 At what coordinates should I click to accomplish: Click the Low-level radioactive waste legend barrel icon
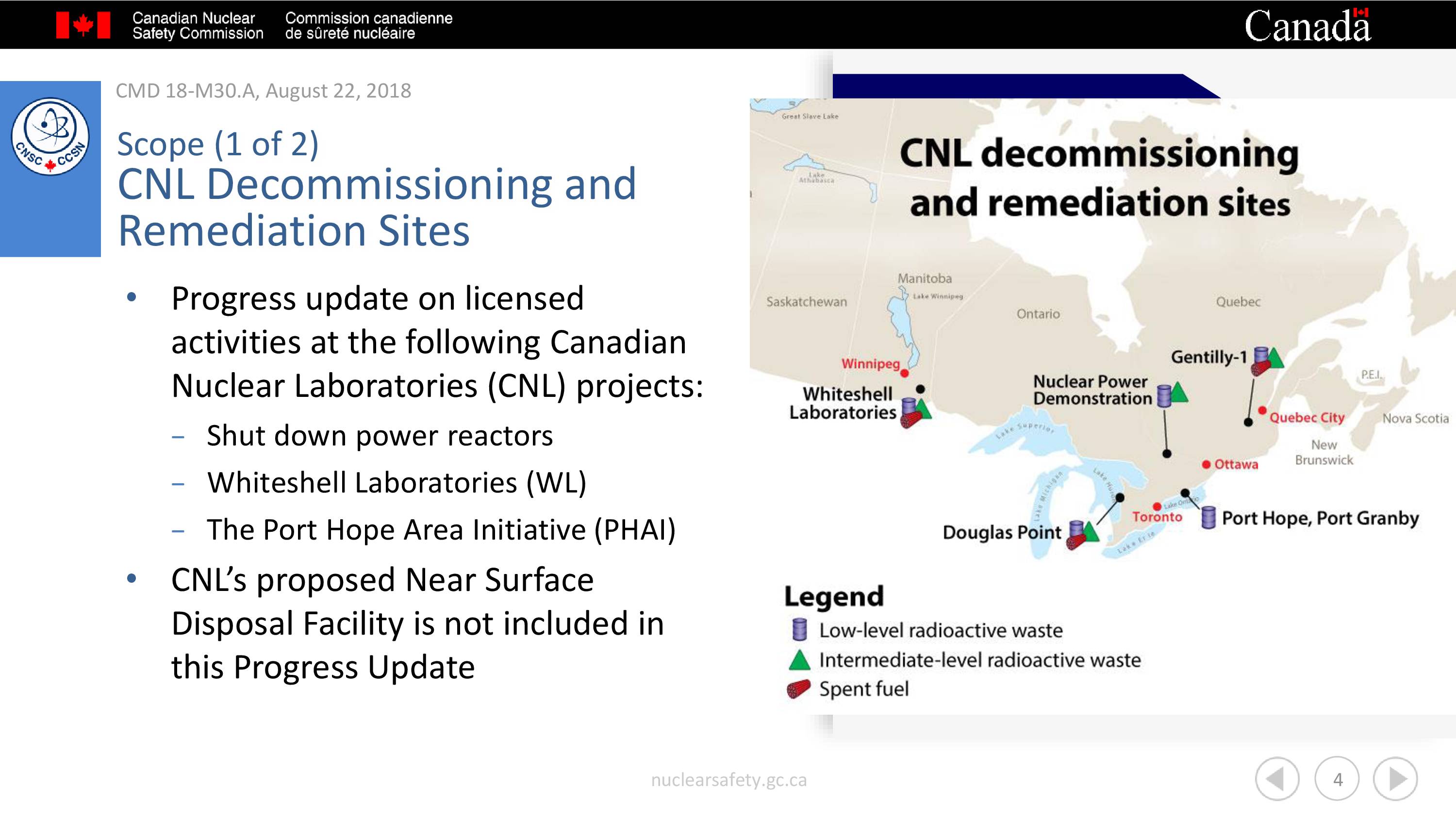(x=799, y=629)
